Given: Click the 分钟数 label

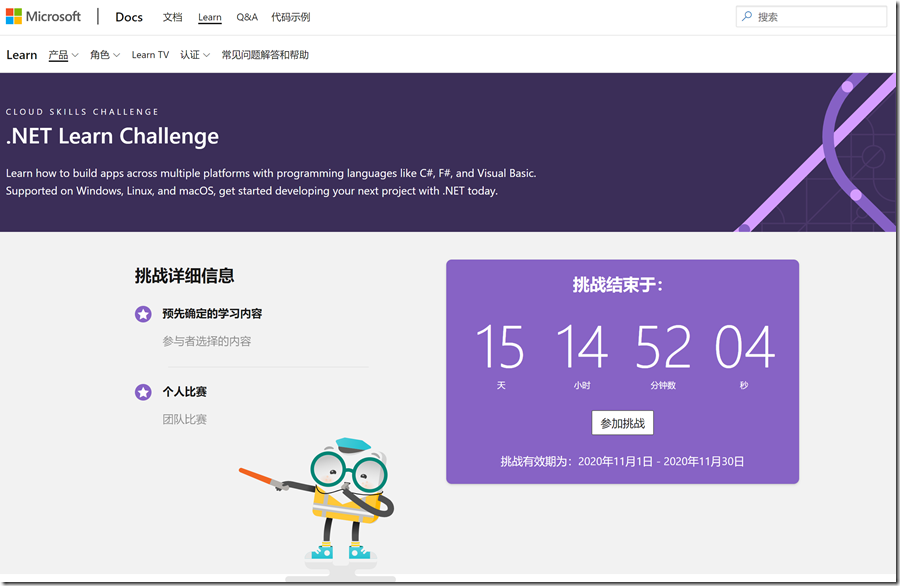Looking at the screenshot, I should pos(663,386).
